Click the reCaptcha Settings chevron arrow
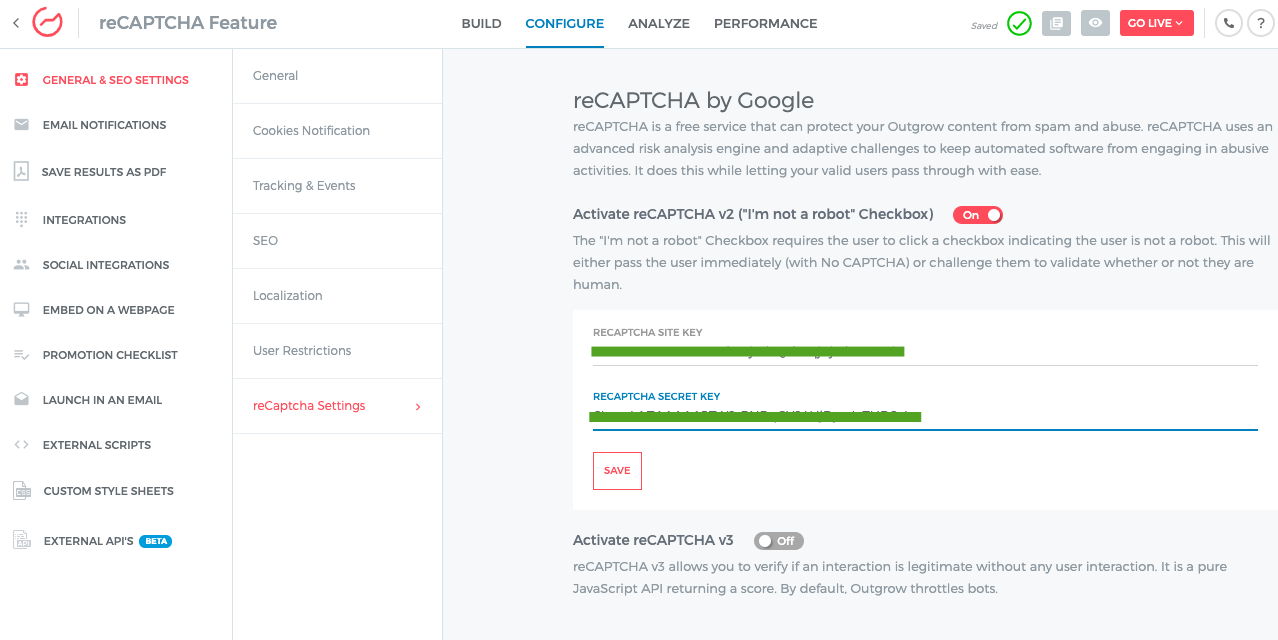This screenshot has width=1278, height=640. pyautogui.click(x=418, y=406)
